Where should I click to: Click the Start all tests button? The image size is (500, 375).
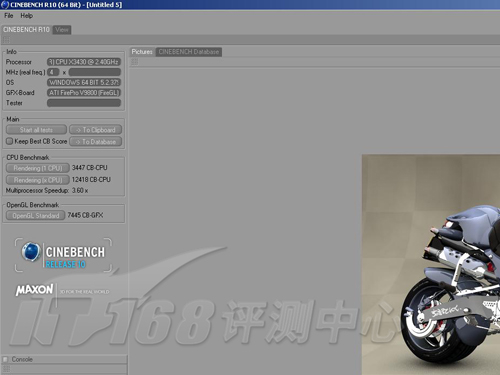point(36,130)
